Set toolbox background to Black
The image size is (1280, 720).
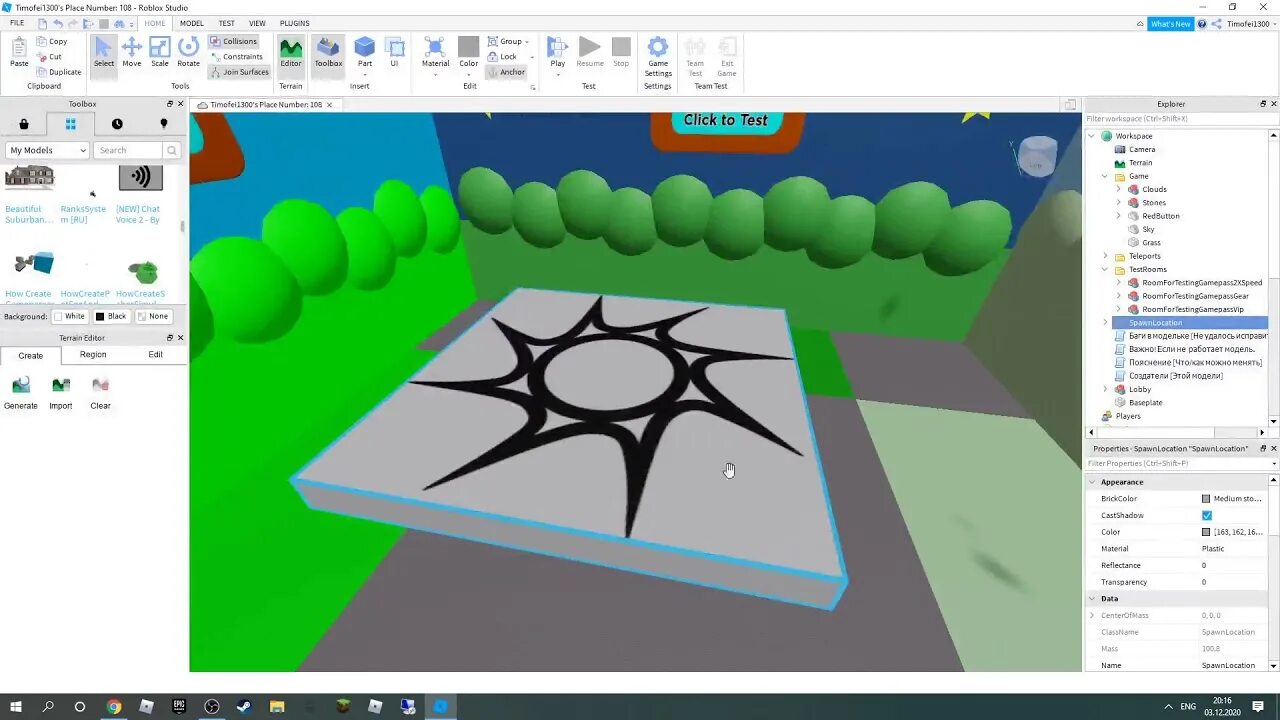pos(111,316)
